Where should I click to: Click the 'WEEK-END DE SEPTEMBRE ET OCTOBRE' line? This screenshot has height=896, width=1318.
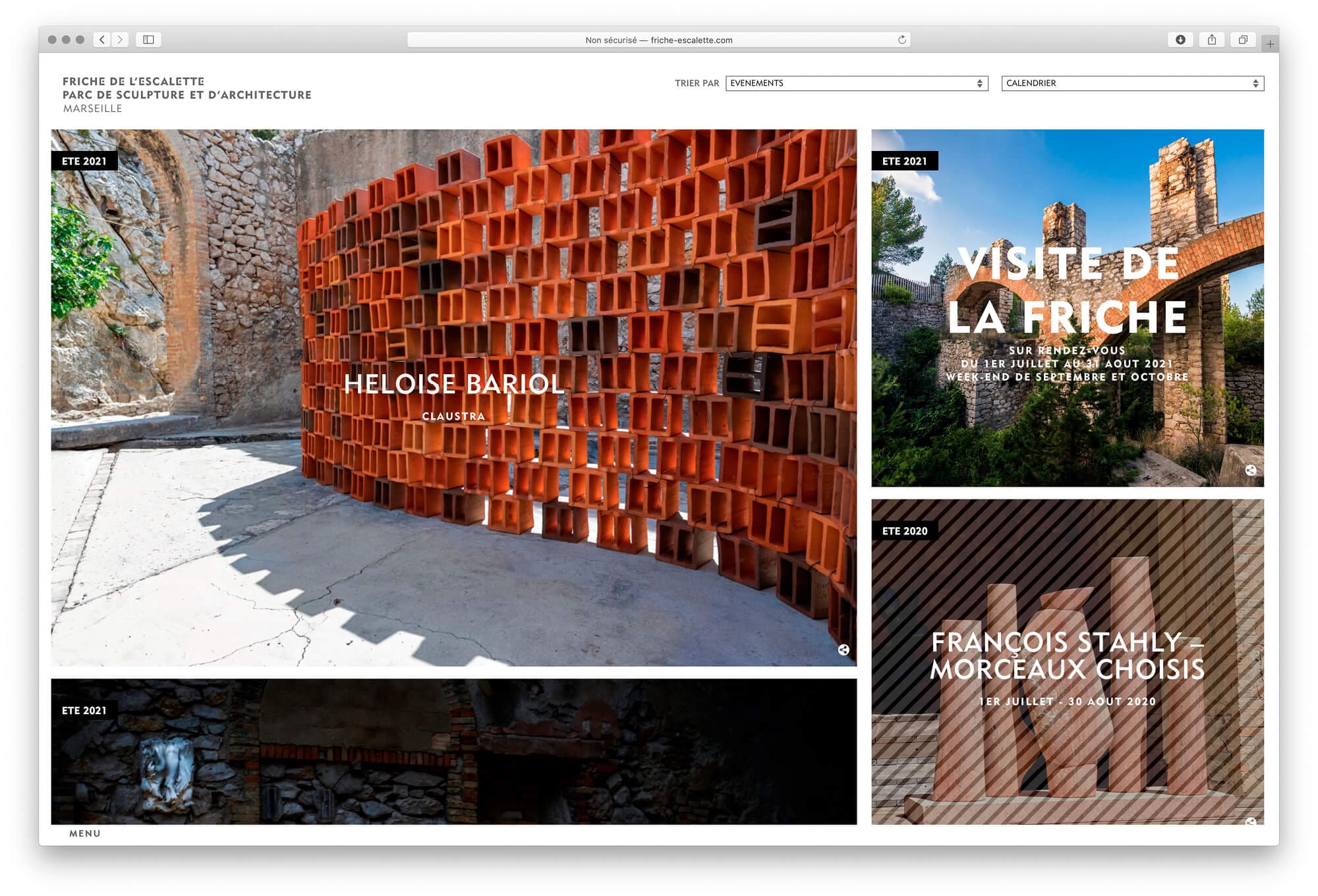1068,377
